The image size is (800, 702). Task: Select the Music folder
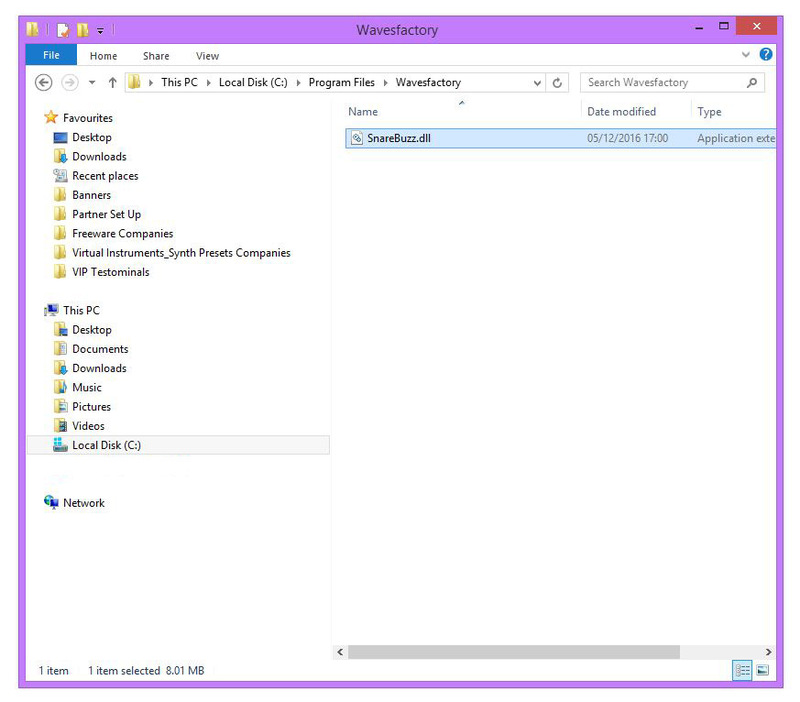coord(87,388)
